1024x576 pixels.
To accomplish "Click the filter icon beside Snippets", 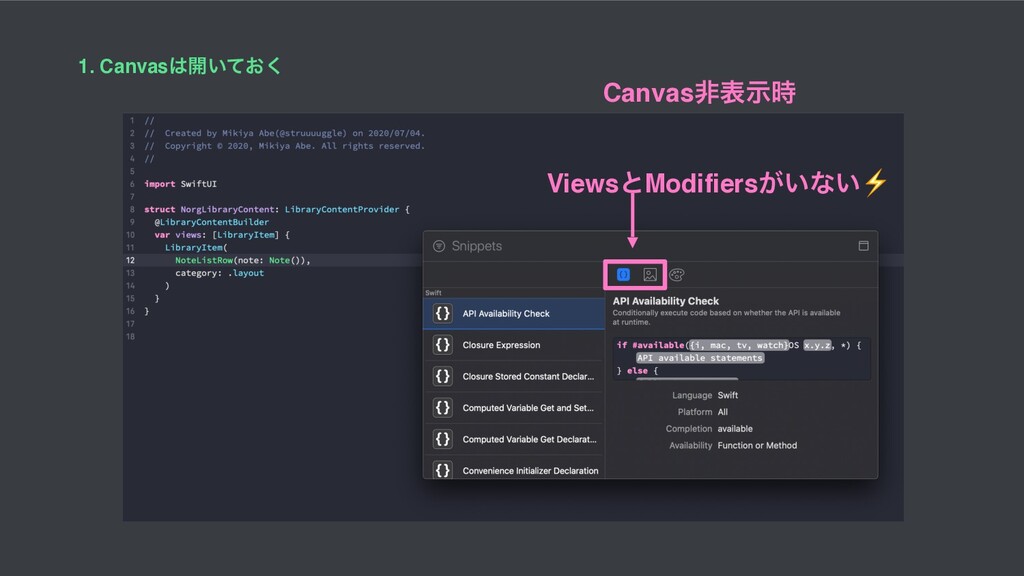I will (x=439, y=246).
